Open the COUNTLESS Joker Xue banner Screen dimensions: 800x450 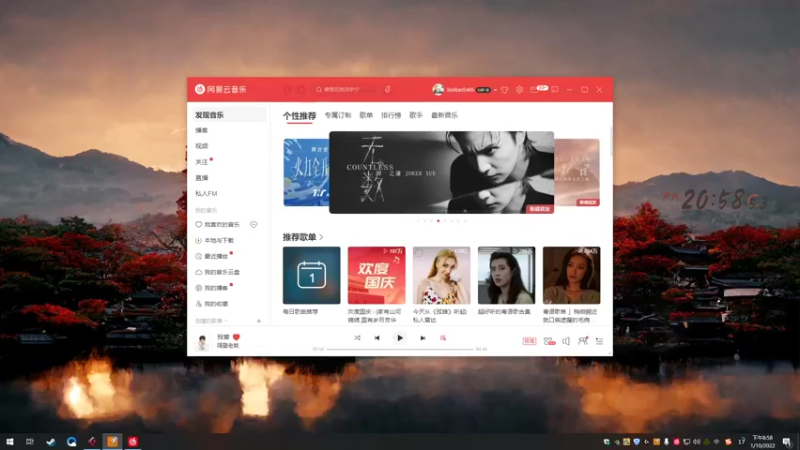coord(441,172)
